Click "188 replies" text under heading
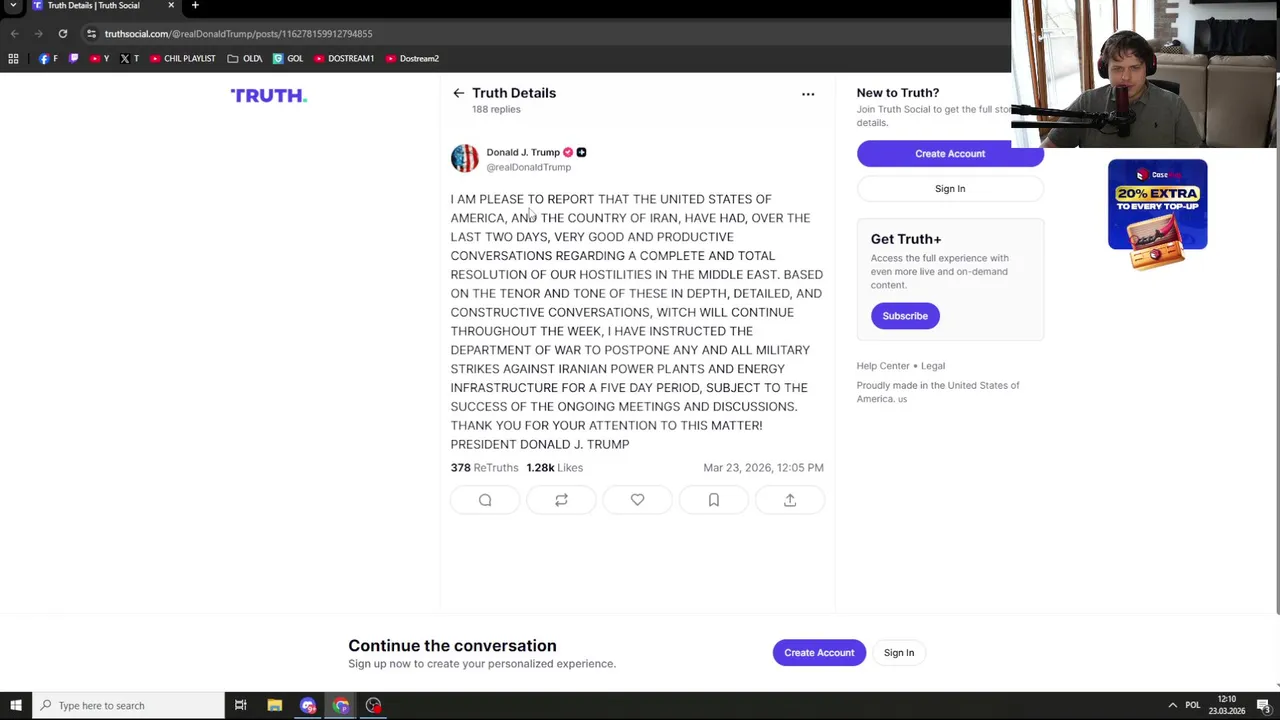 pyautogui.click(x=496, y=109)
